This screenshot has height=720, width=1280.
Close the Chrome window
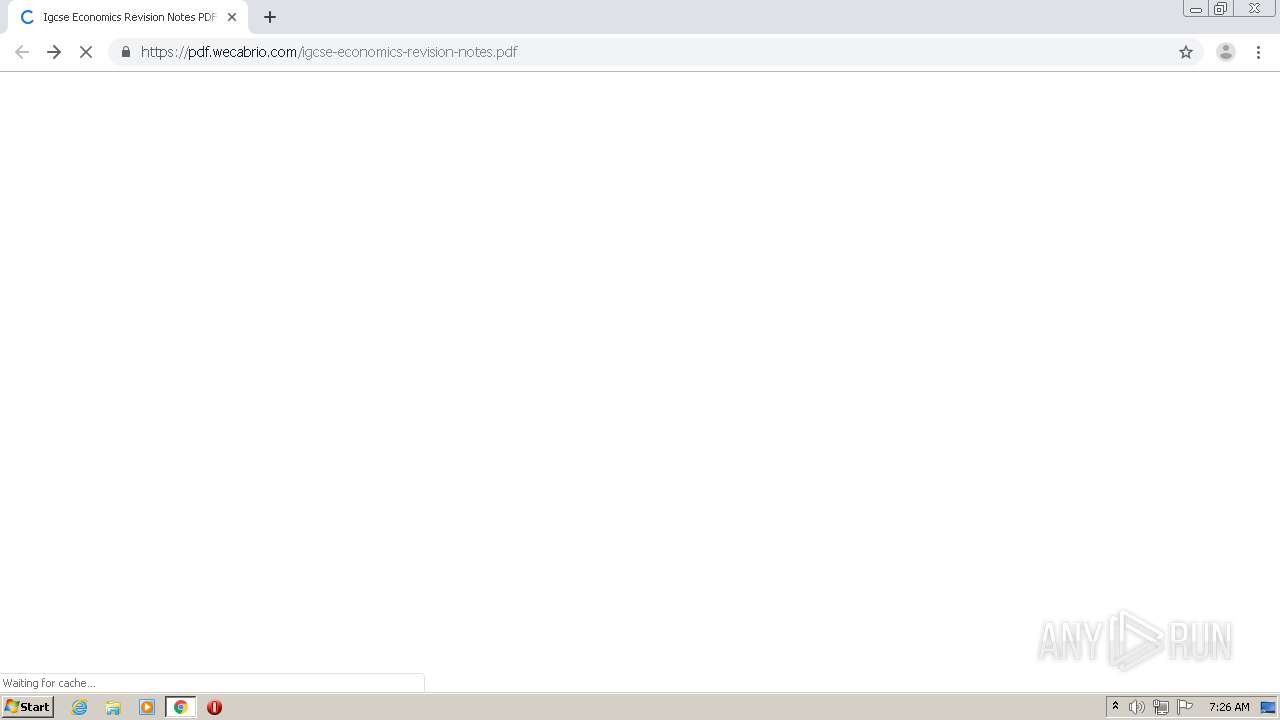tap(1254, 9)
